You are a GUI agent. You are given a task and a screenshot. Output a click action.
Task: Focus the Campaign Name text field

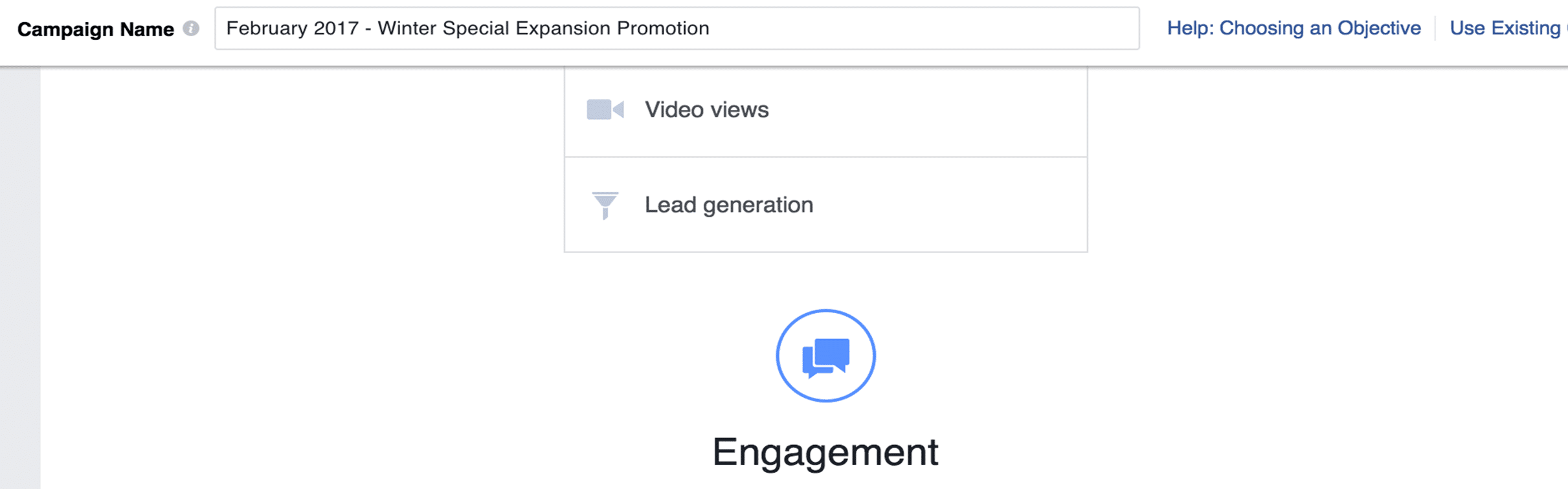tap(677, 28)
